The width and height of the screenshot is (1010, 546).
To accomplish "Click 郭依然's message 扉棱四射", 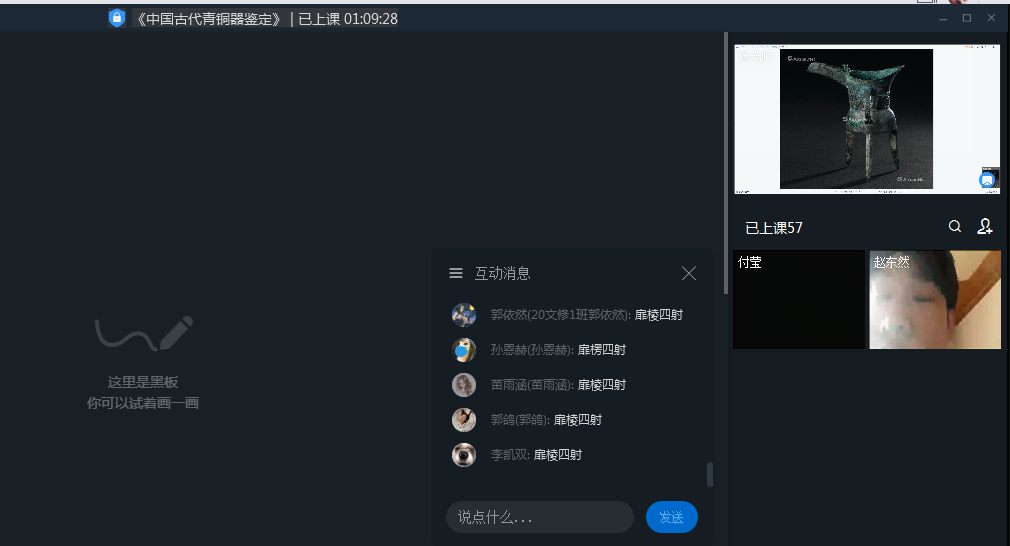I will tap(659, 315).
